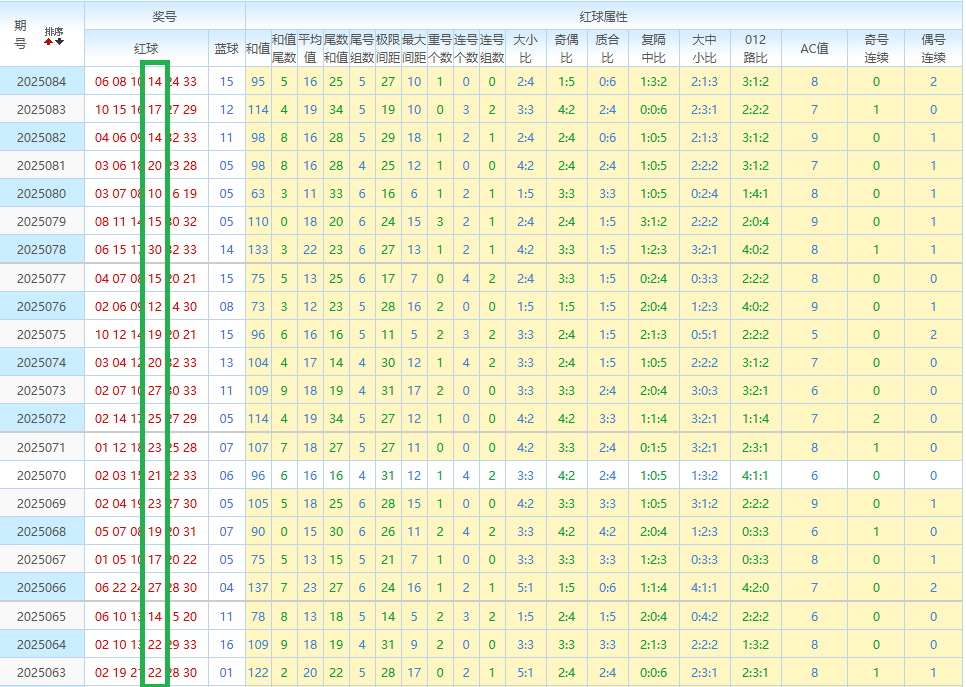Click 和值 133 in row 2025078
This screenshot has height=687, width=966.
[258, 250]
